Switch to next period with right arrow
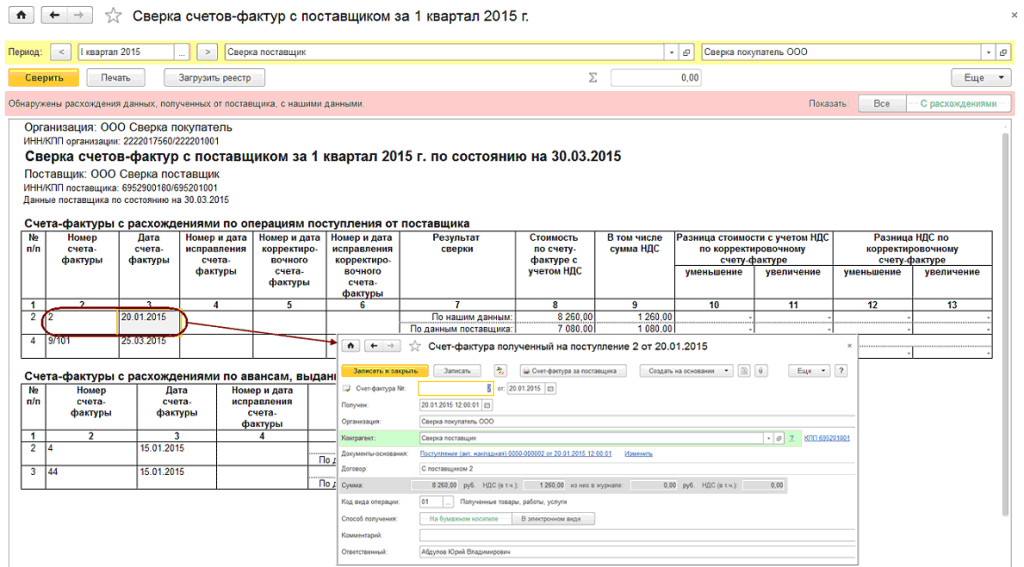 click(x=207, y=52)
